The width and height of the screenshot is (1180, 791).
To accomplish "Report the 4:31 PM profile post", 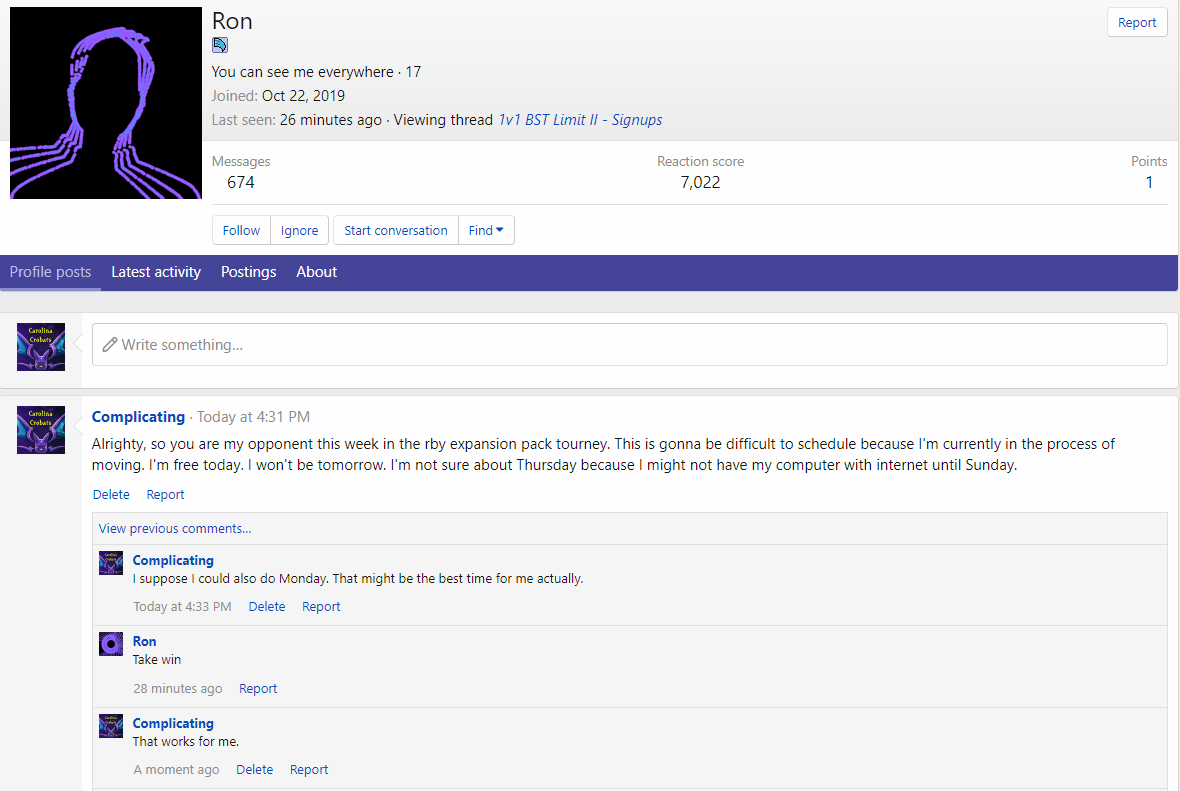I will click(x=165, y=494).
